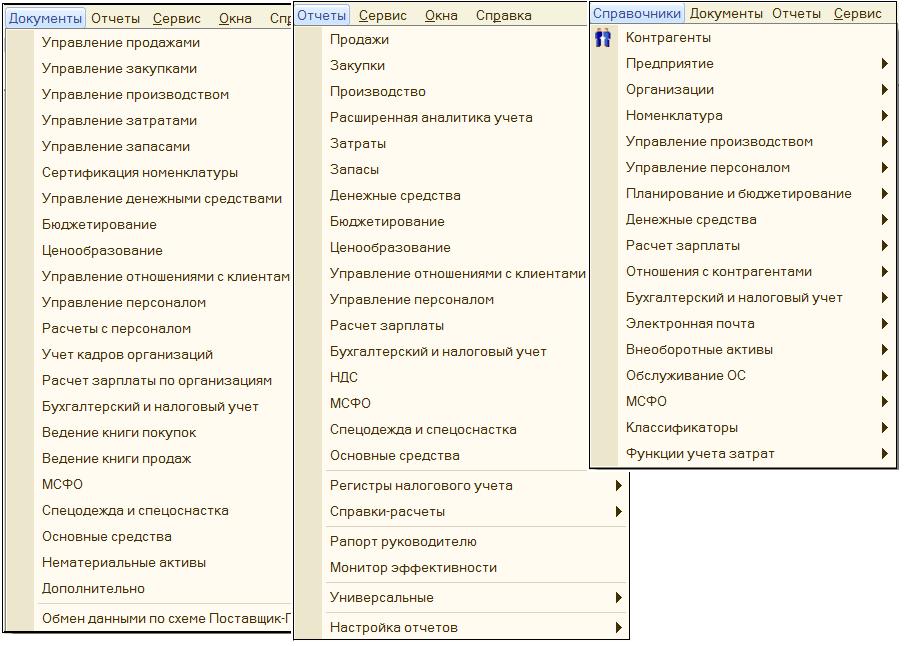Select Расширенная аналитика учета report

click(x=431, y=118)
